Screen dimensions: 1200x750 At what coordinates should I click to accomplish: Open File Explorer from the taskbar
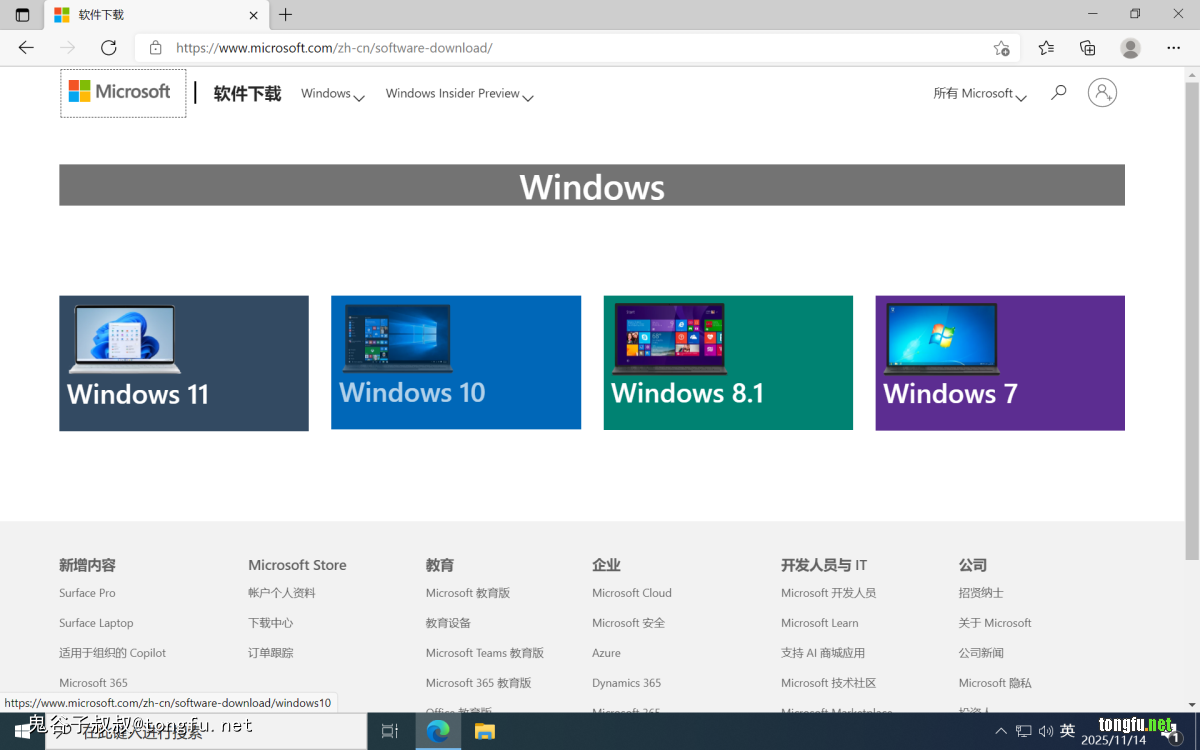(x=484, y=731)
